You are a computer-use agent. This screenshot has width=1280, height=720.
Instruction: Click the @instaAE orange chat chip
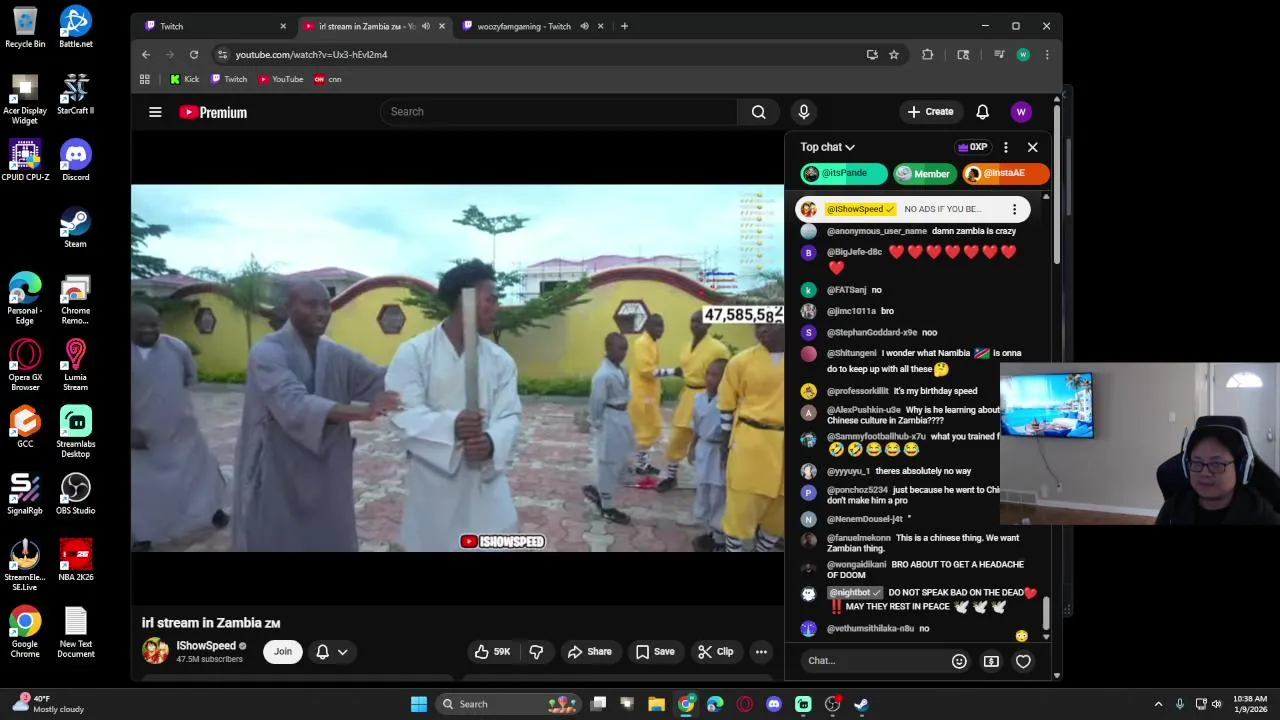tap(1005, 174)
